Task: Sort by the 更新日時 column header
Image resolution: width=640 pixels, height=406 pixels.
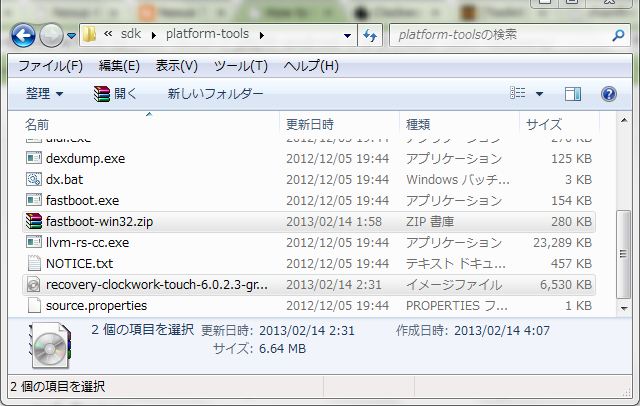Action: [x=339, y=124]
